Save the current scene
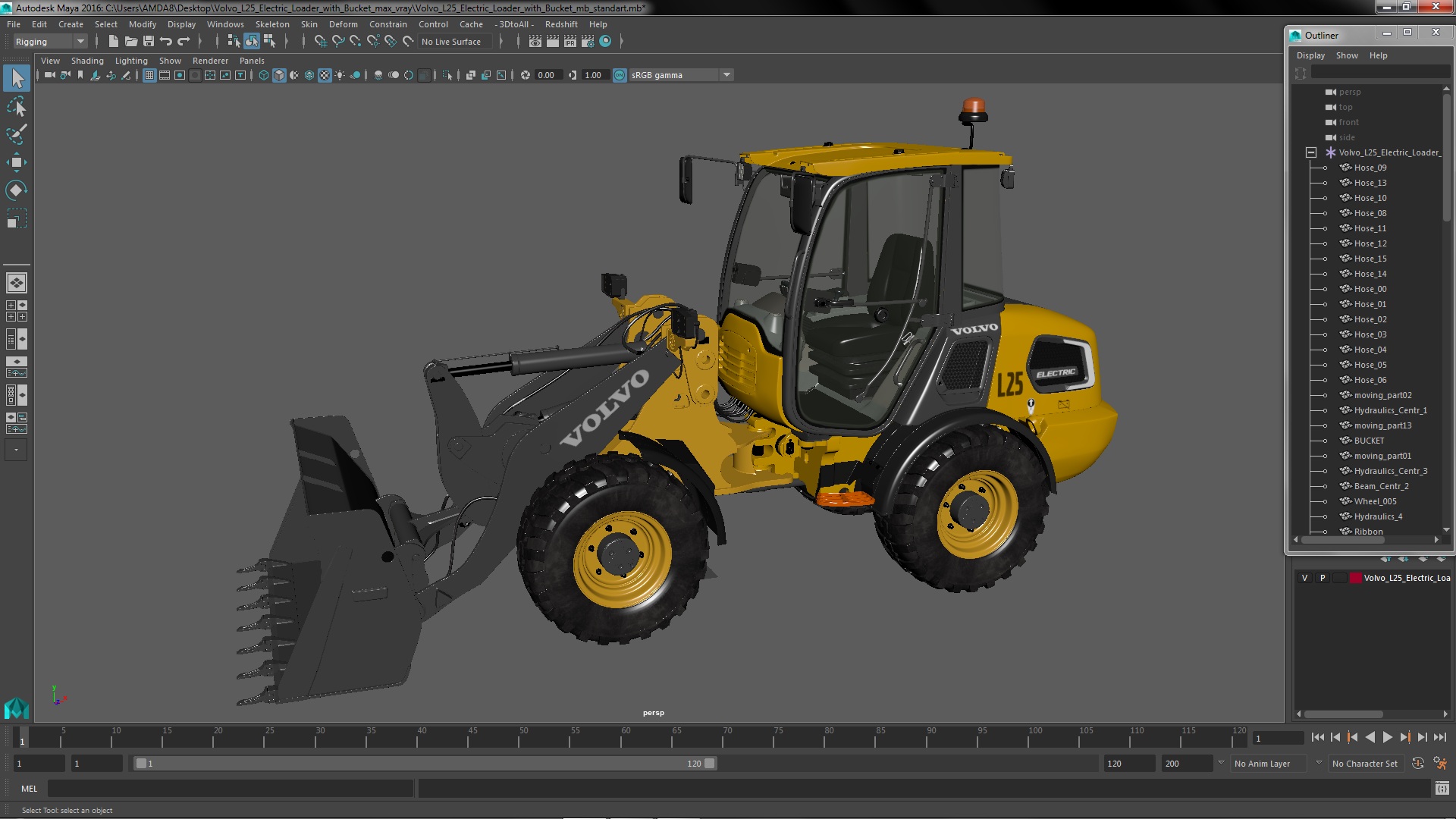1456x819 pixels. tap(149, 42)
